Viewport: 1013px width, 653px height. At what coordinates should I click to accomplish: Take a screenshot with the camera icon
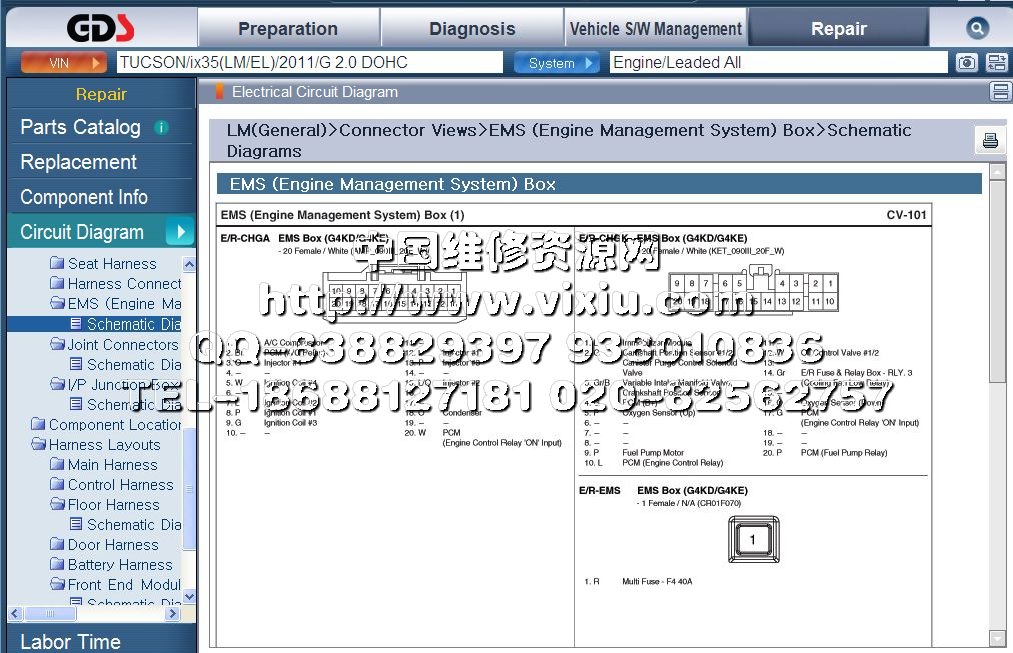(x=966, y=63)
